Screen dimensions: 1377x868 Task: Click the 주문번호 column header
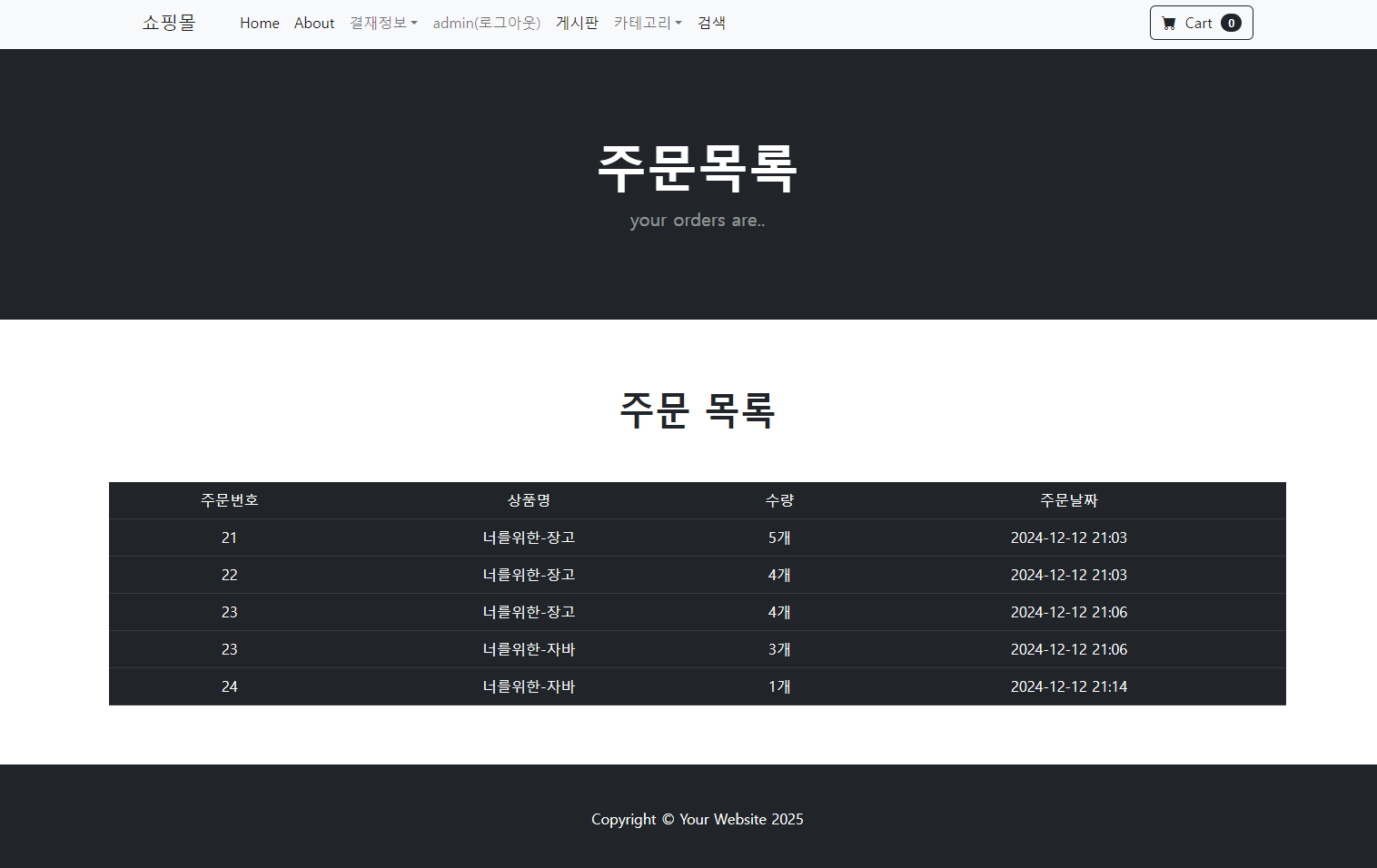tap(230, 500)
